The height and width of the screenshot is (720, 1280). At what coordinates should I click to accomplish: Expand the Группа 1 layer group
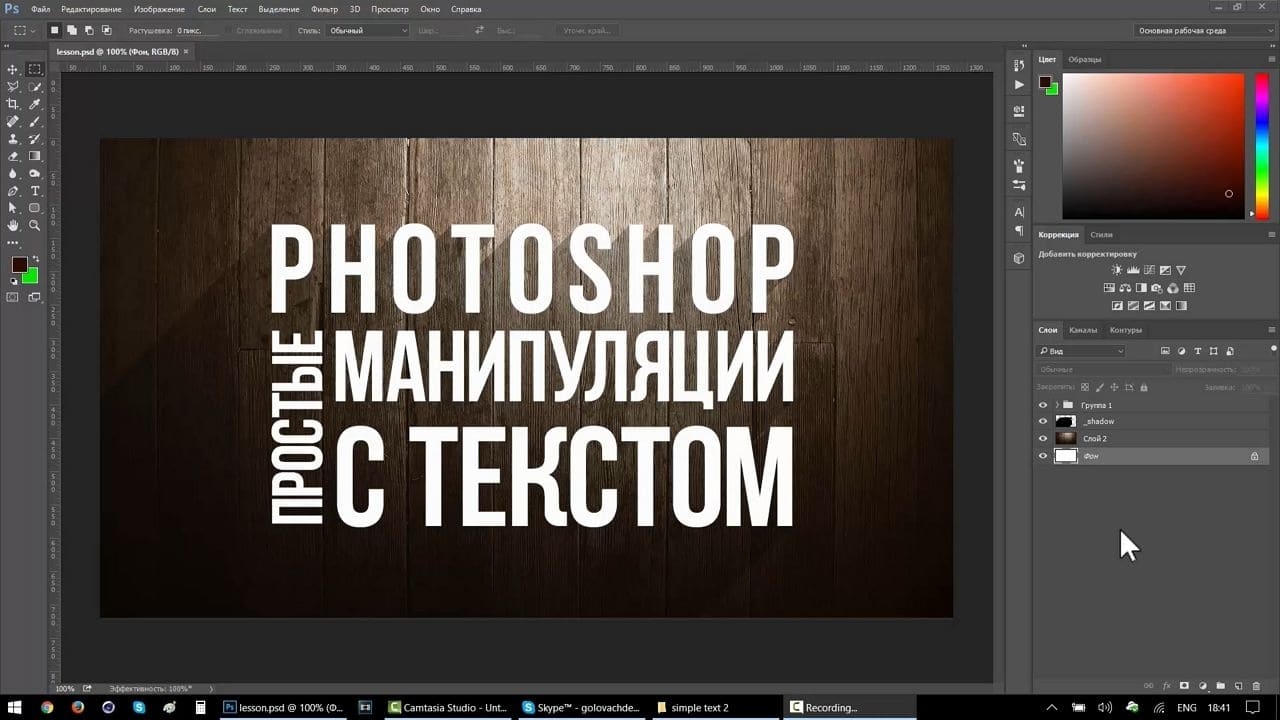pos(1057,405)
